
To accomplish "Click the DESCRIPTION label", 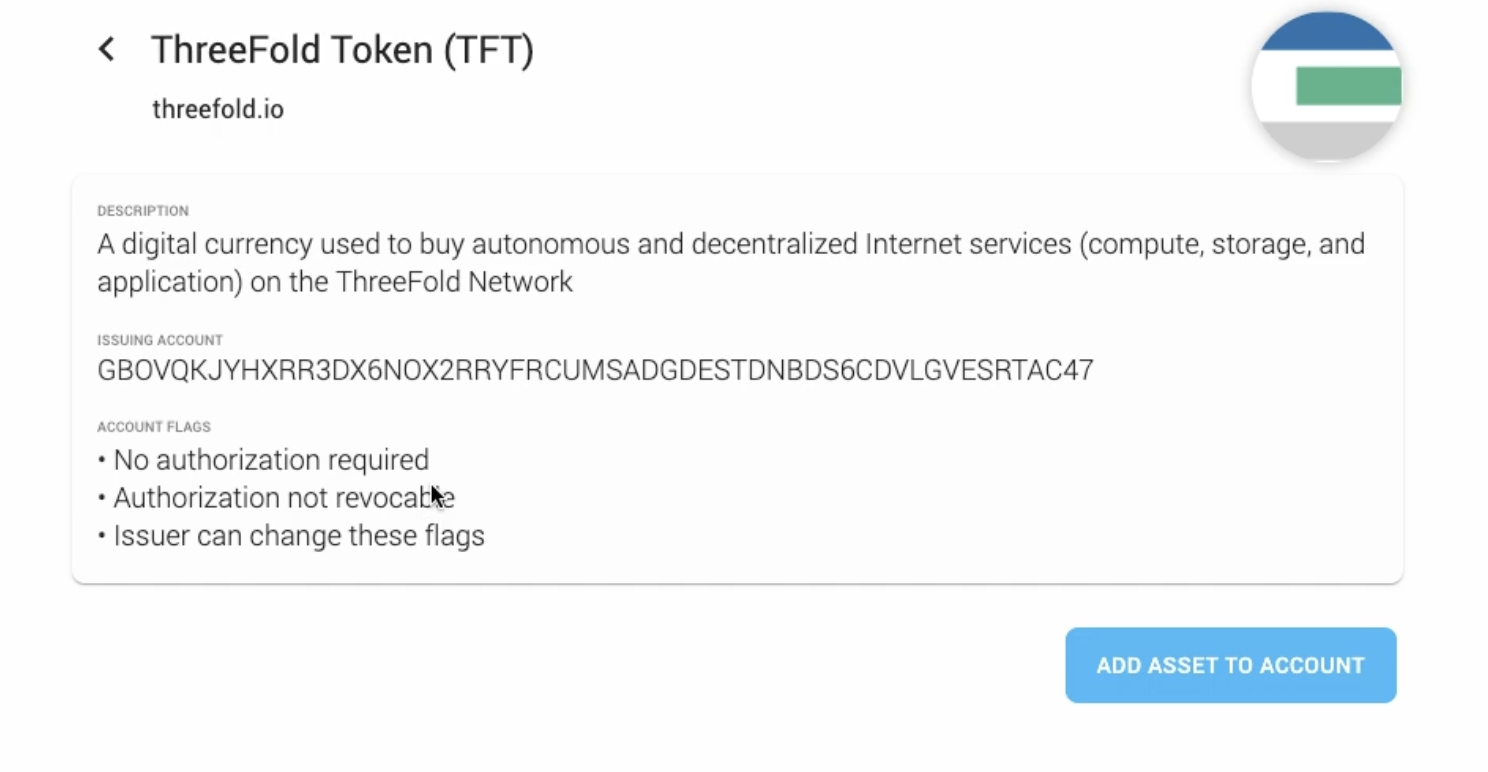I will click(143, 211).
